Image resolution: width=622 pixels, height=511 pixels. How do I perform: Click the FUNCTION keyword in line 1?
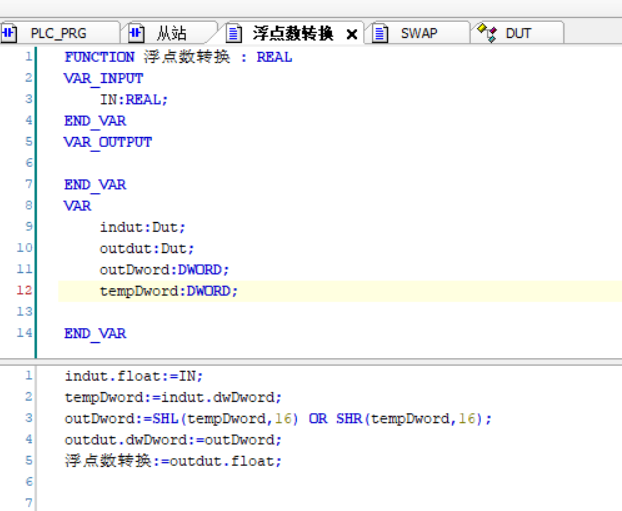point(99,57)
